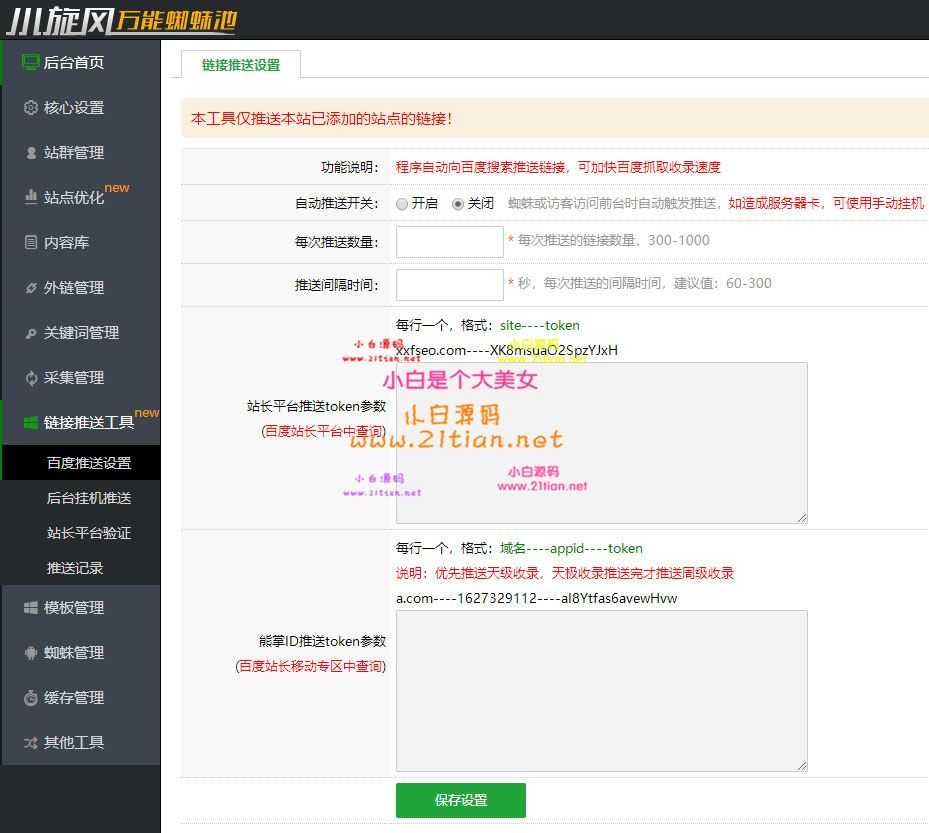Click the link icon beside 外链管理

click(x=31, y=287)
